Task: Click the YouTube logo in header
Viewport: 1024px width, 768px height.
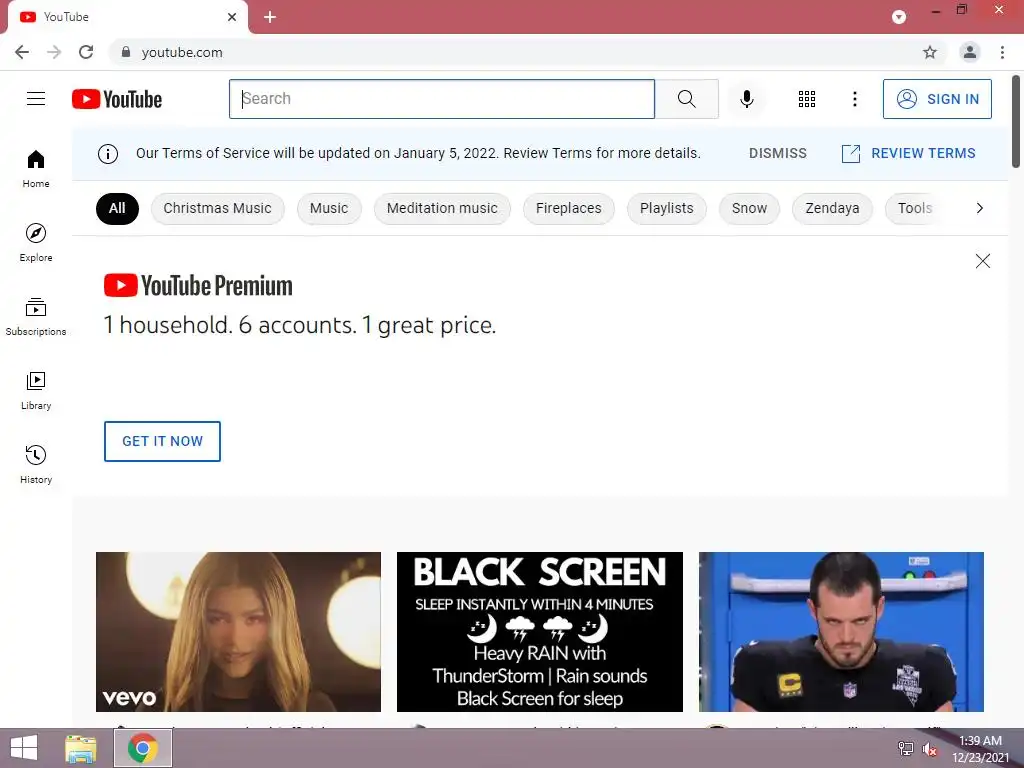Action: point(117,99)
